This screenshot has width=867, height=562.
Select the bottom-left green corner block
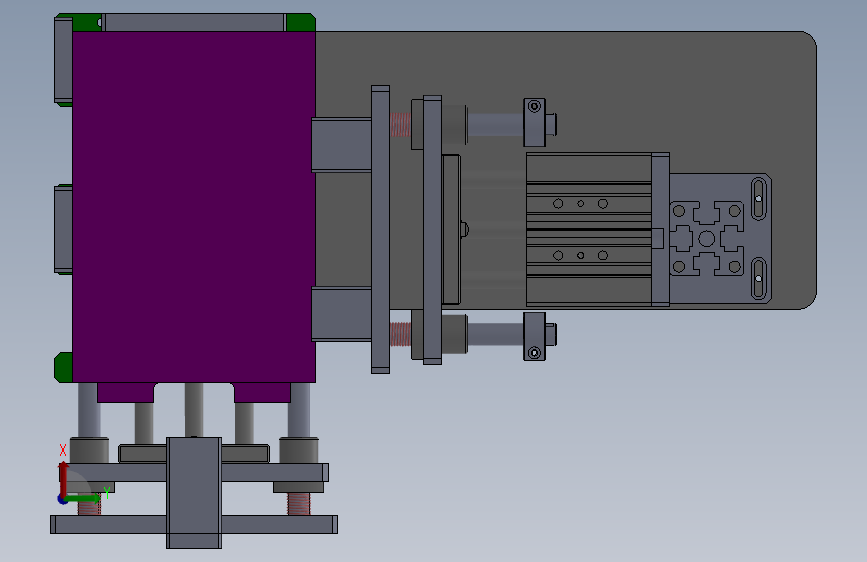pyautogui.click(x=64, y=367)
